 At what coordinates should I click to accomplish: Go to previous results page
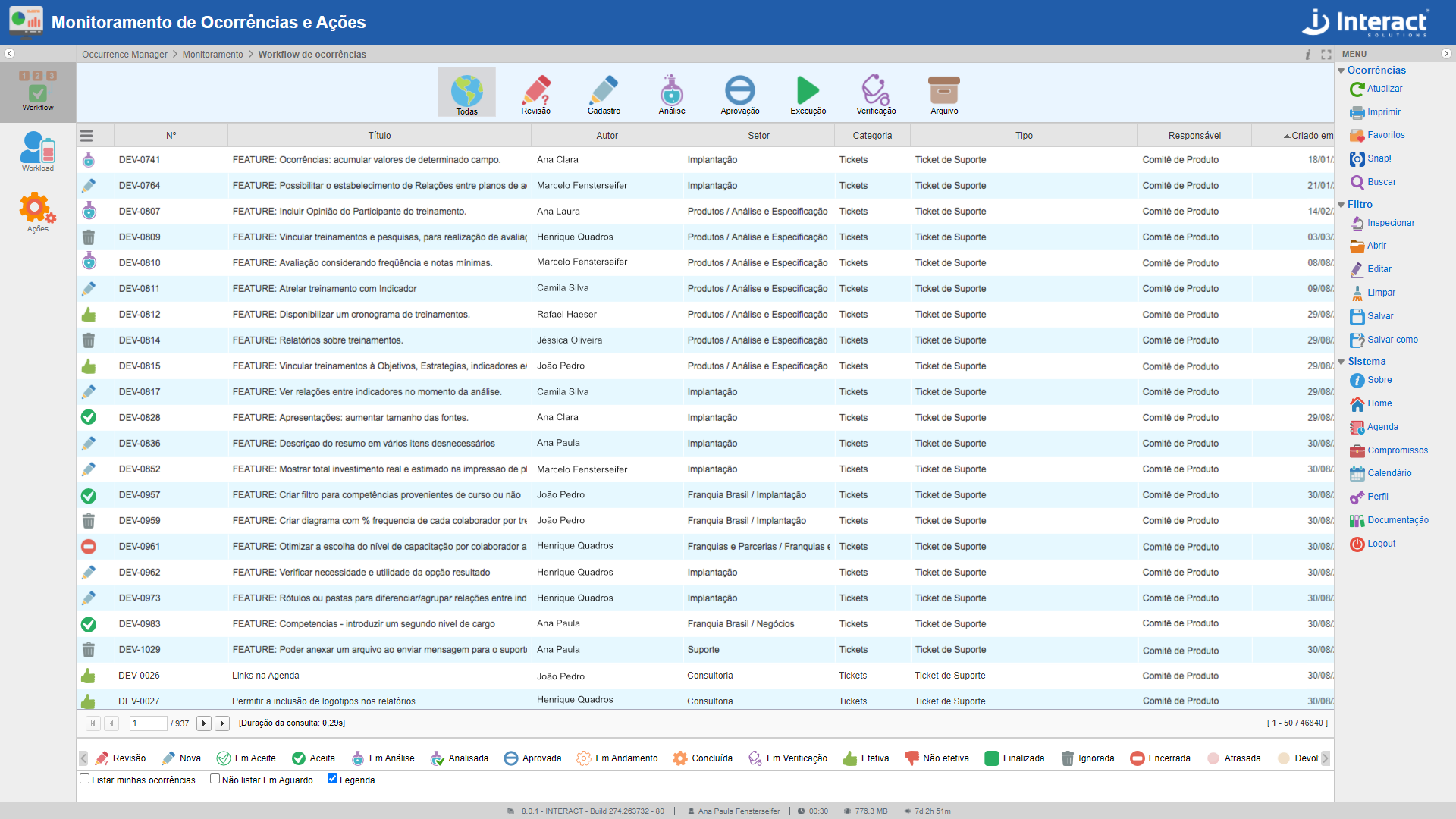111,723
